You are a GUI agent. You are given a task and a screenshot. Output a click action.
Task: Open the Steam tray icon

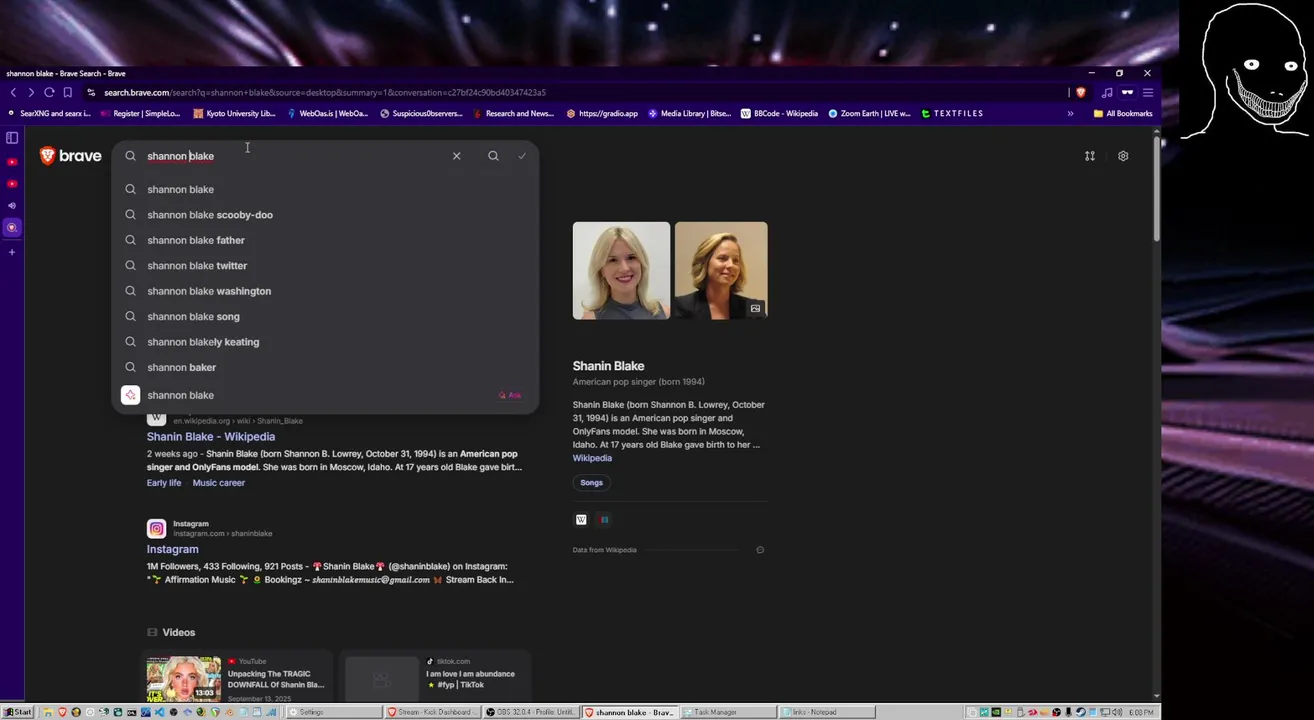(x=1080, y=712)
